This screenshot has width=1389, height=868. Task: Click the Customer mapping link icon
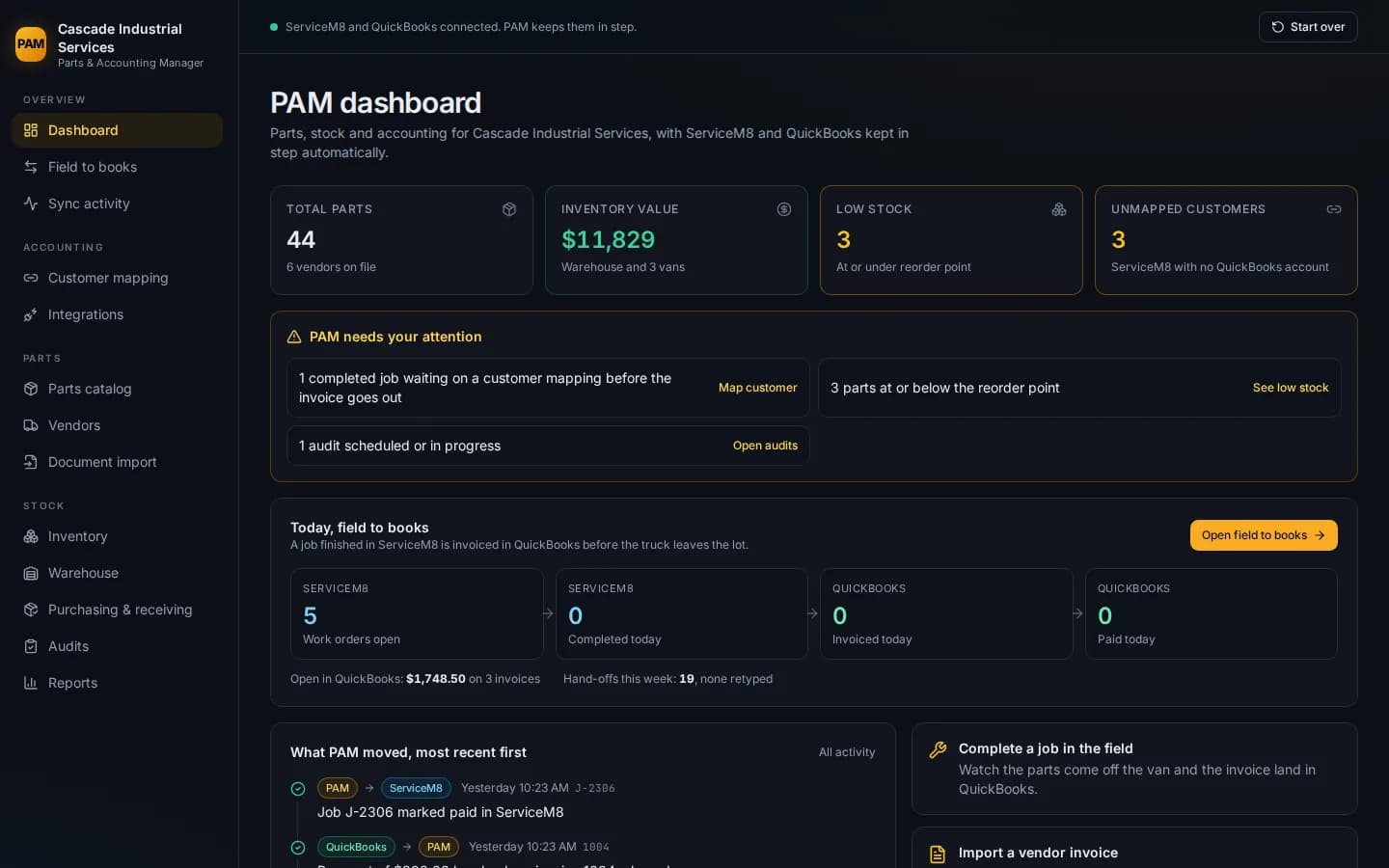(x=31, y=278)
